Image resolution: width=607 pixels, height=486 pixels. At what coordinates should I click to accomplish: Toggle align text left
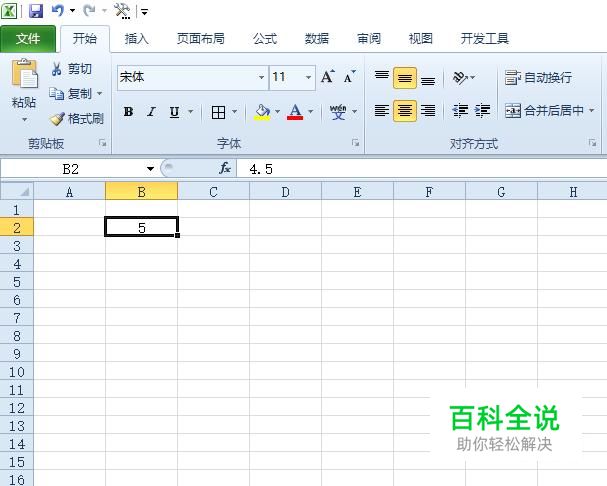[x=382, y=111]
